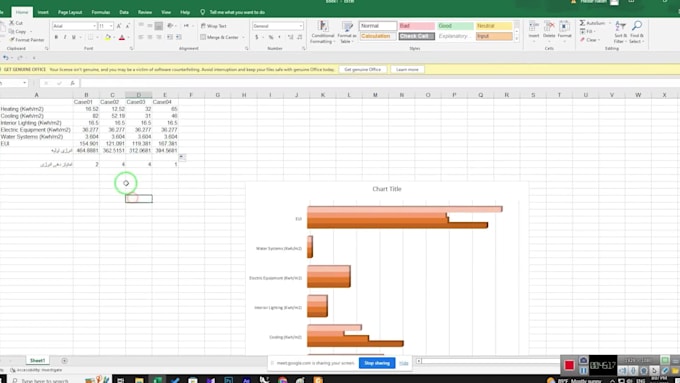Screen dimensions: 680x383
Task: Center text horizontally
Action: pyautogui.click(x=150, y=37)
